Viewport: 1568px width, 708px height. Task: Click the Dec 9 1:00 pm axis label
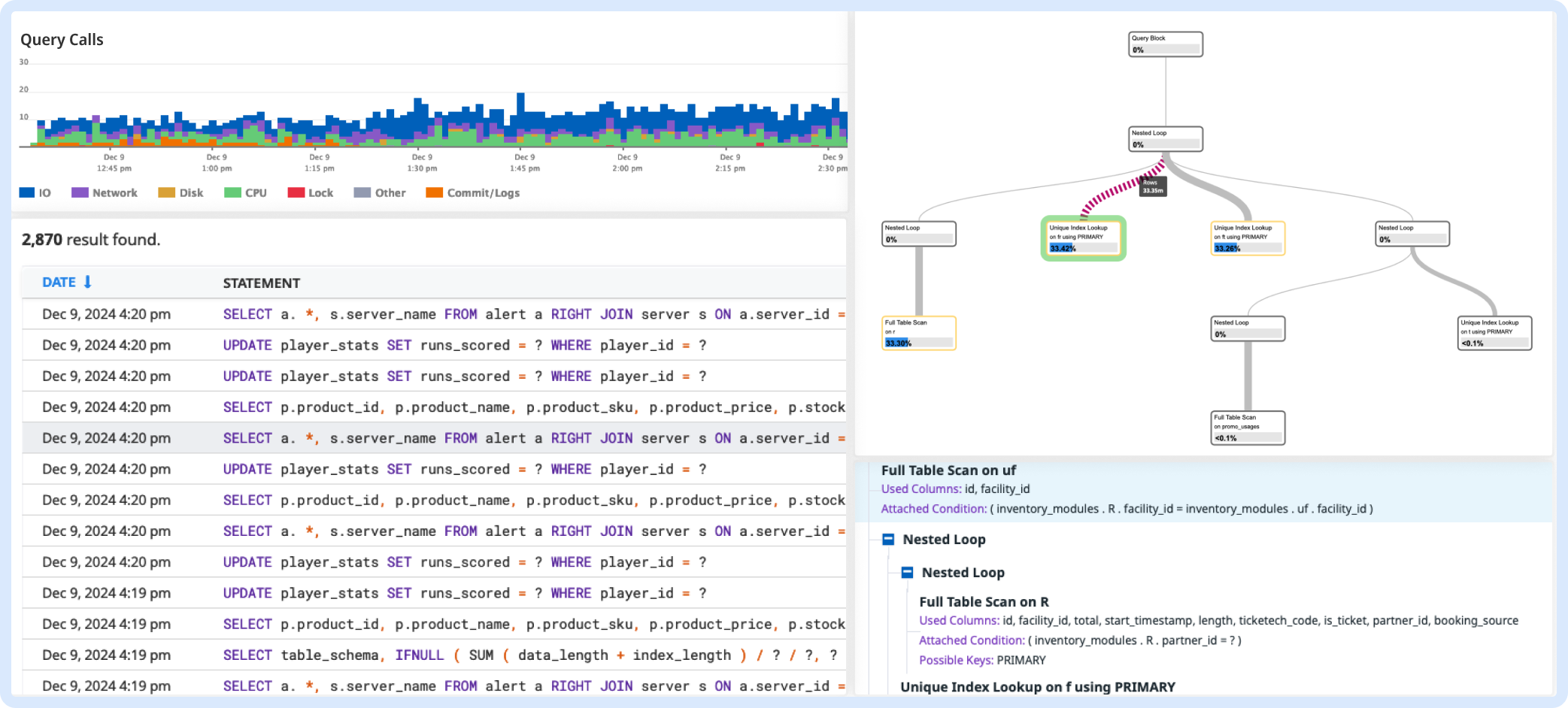pyautogui.click(x=217, y=163)
